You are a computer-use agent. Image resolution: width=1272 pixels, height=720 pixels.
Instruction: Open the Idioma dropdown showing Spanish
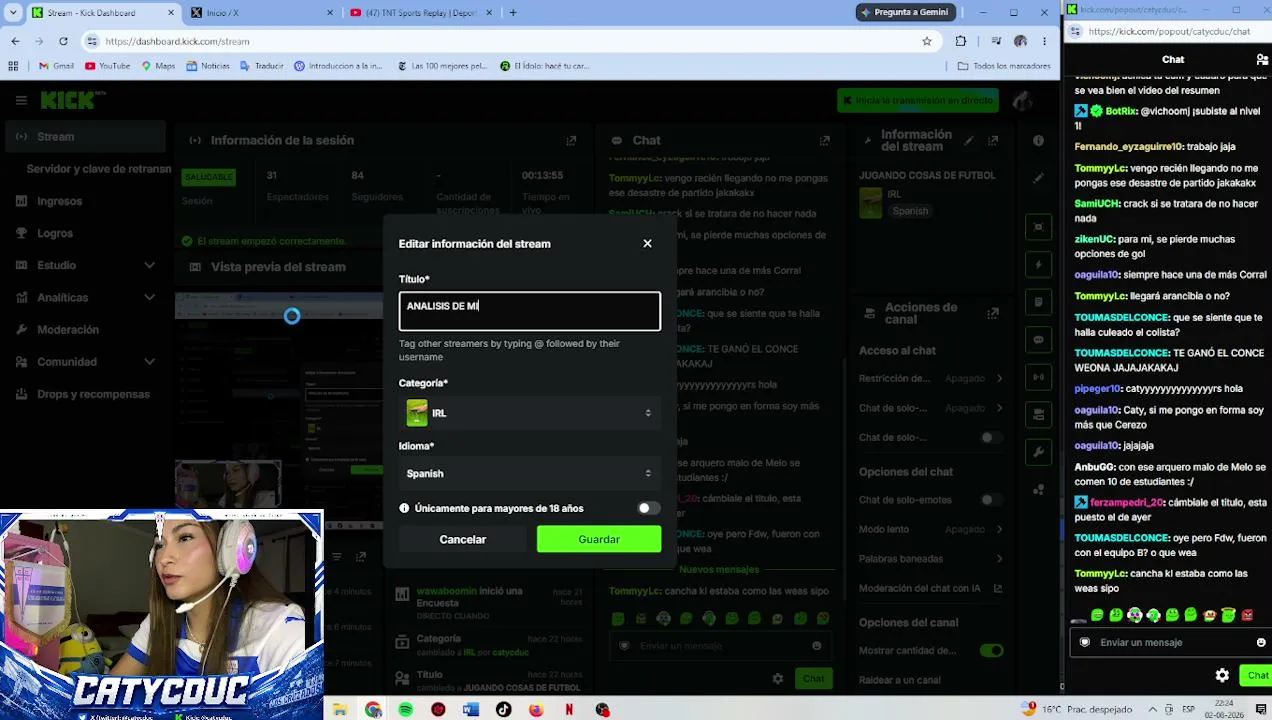tap(529, 473)
